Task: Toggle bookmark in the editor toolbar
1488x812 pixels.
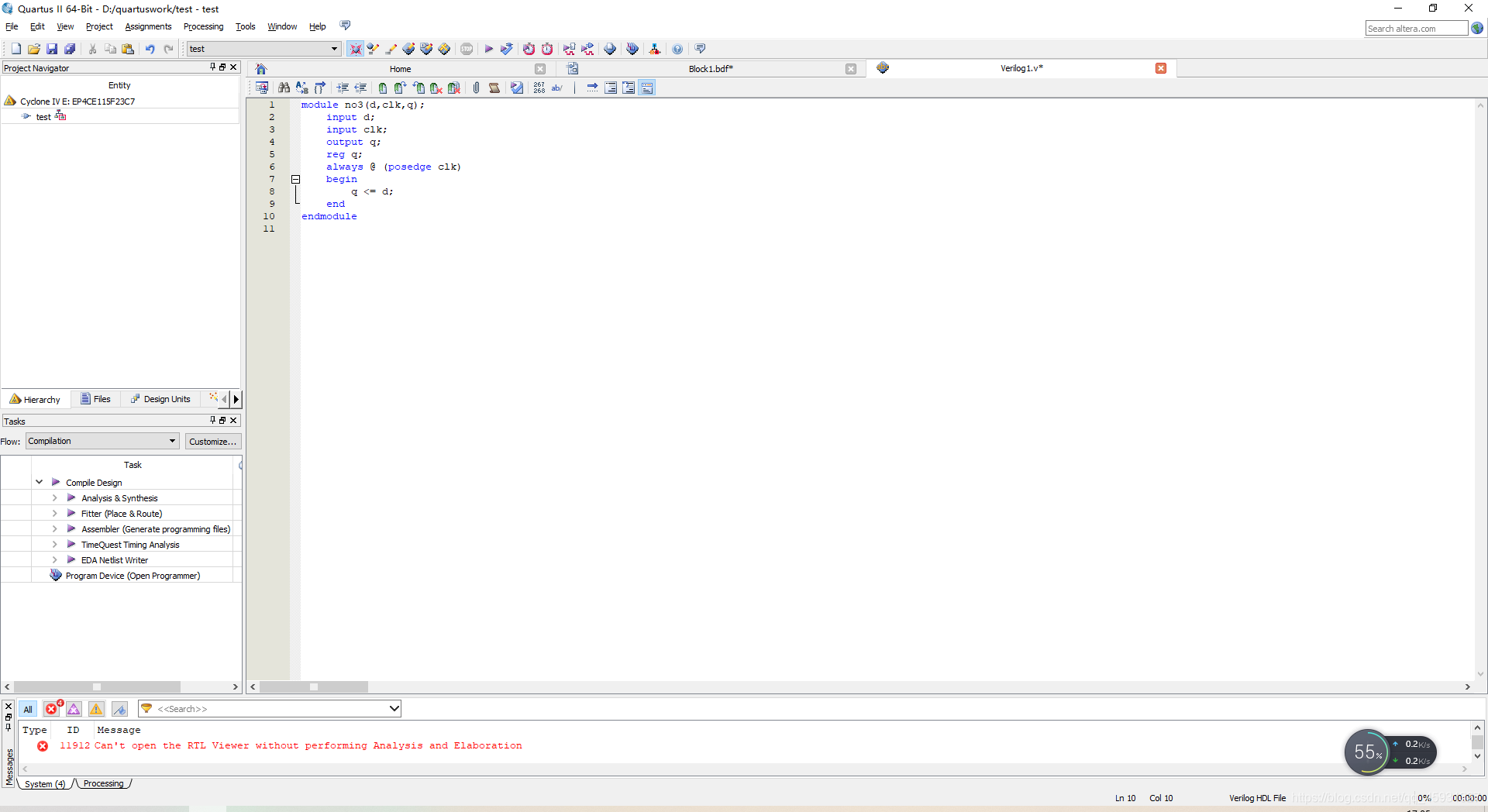Action: (x=382, y=88)
